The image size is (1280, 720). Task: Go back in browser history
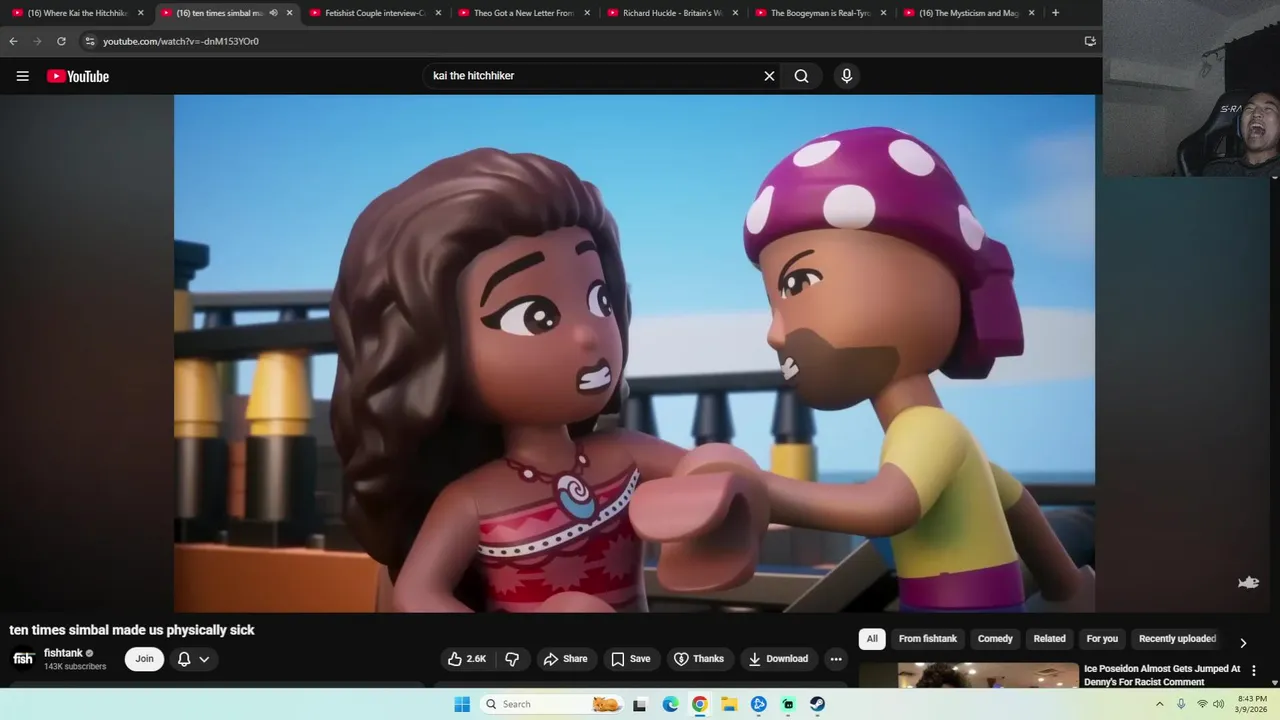(13, 41)
